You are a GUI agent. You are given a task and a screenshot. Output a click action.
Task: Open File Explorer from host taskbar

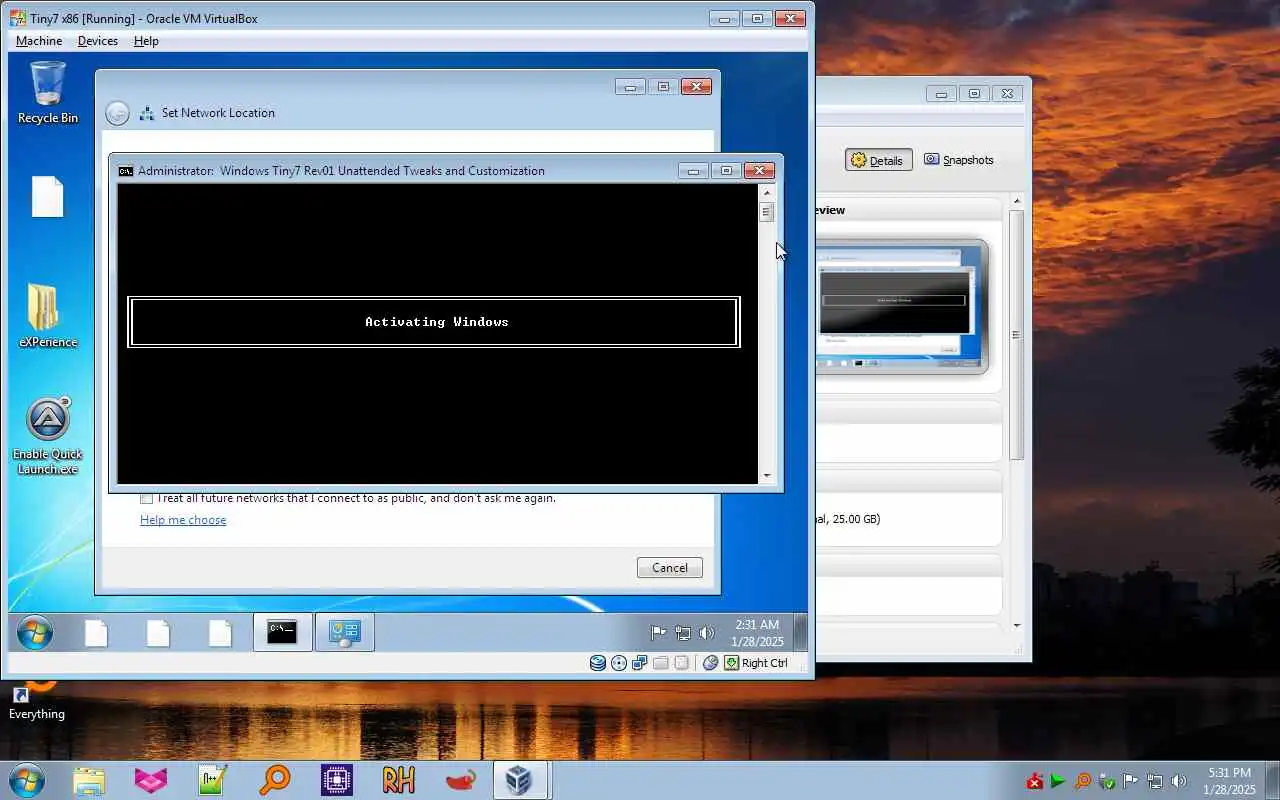tap(89, 780)
